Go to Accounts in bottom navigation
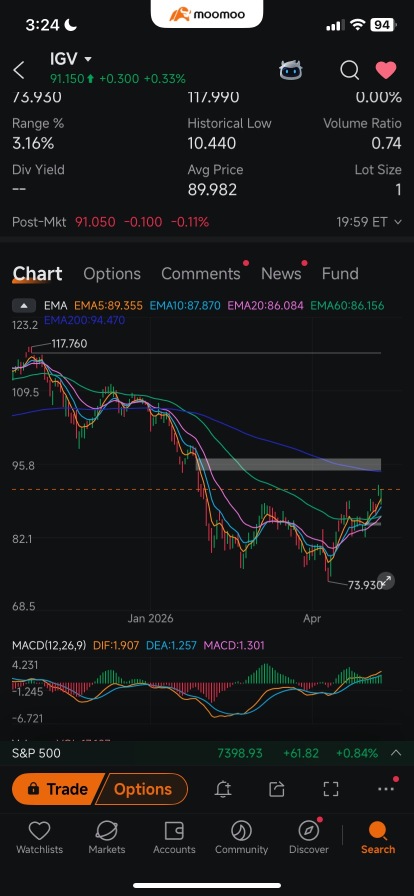The image size is (414, 896). (174, 838)
